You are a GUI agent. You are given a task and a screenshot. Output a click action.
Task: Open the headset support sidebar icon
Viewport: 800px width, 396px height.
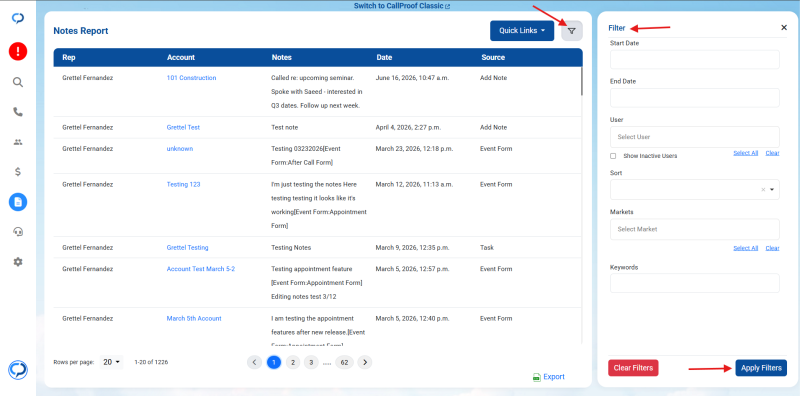(x=18, y=232)
